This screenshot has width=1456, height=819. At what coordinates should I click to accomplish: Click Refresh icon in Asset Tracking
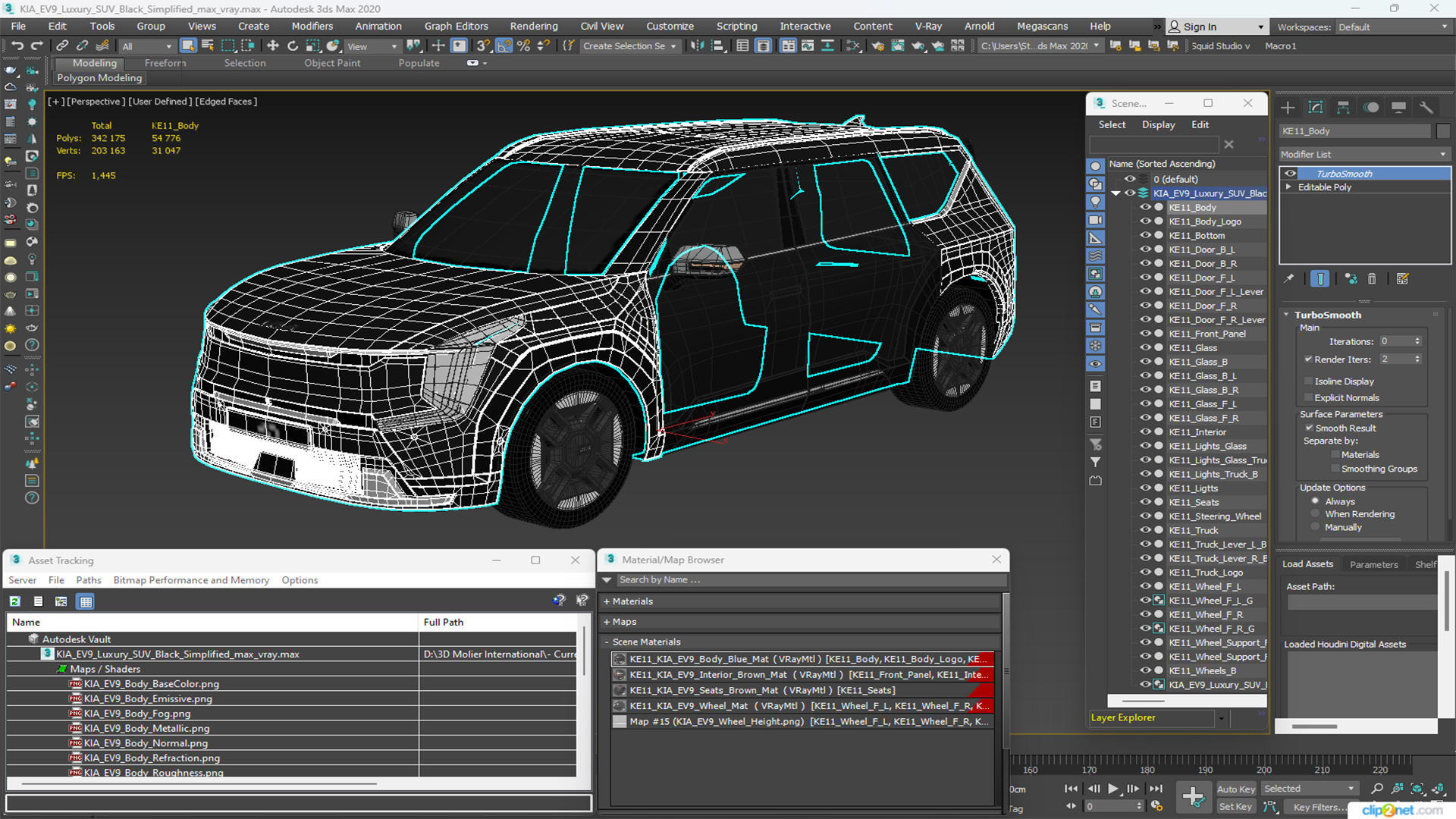click(x=15, y=602)
